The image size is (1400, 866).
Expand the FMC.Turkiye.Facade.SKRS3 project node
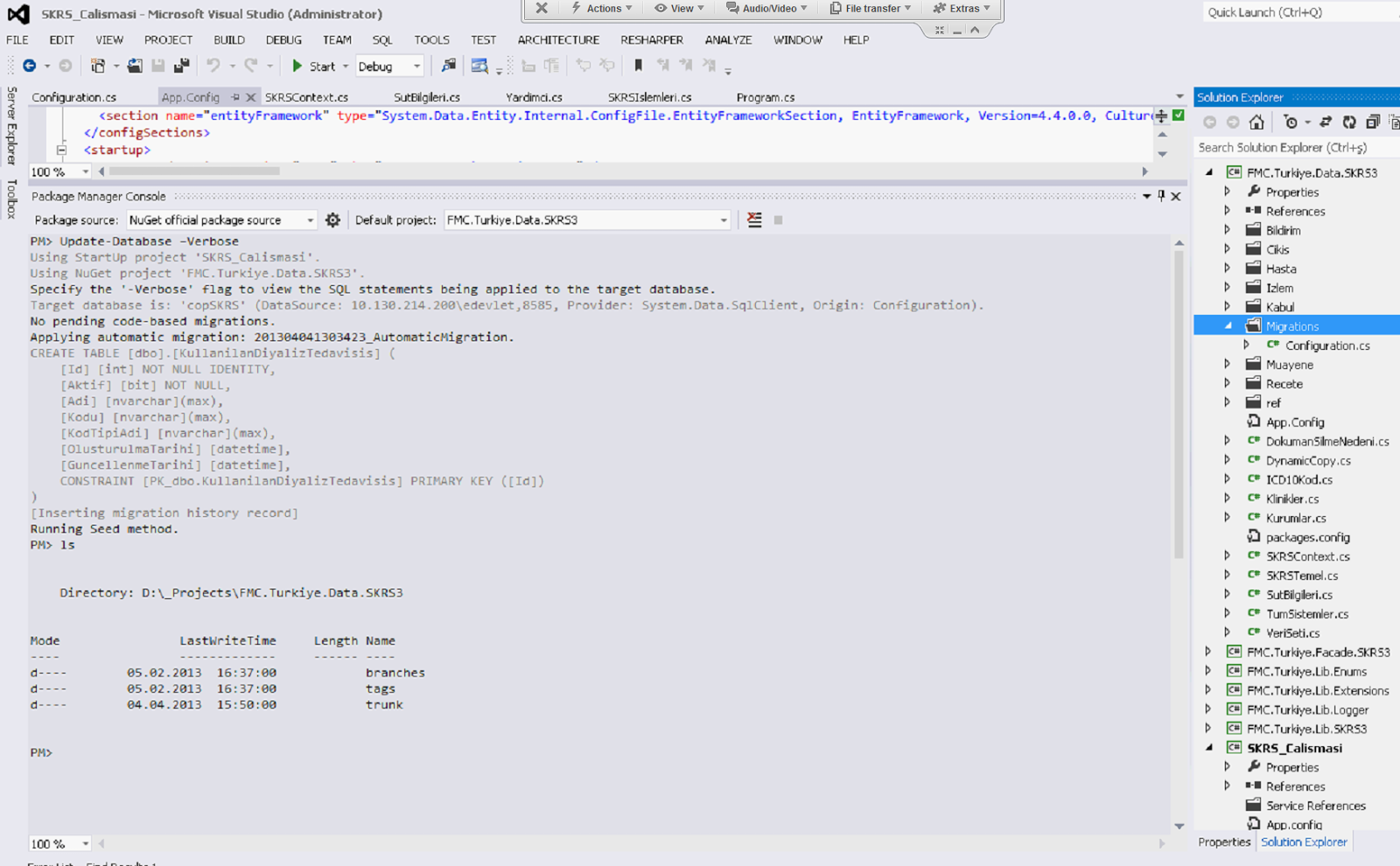pos(1208,652)
